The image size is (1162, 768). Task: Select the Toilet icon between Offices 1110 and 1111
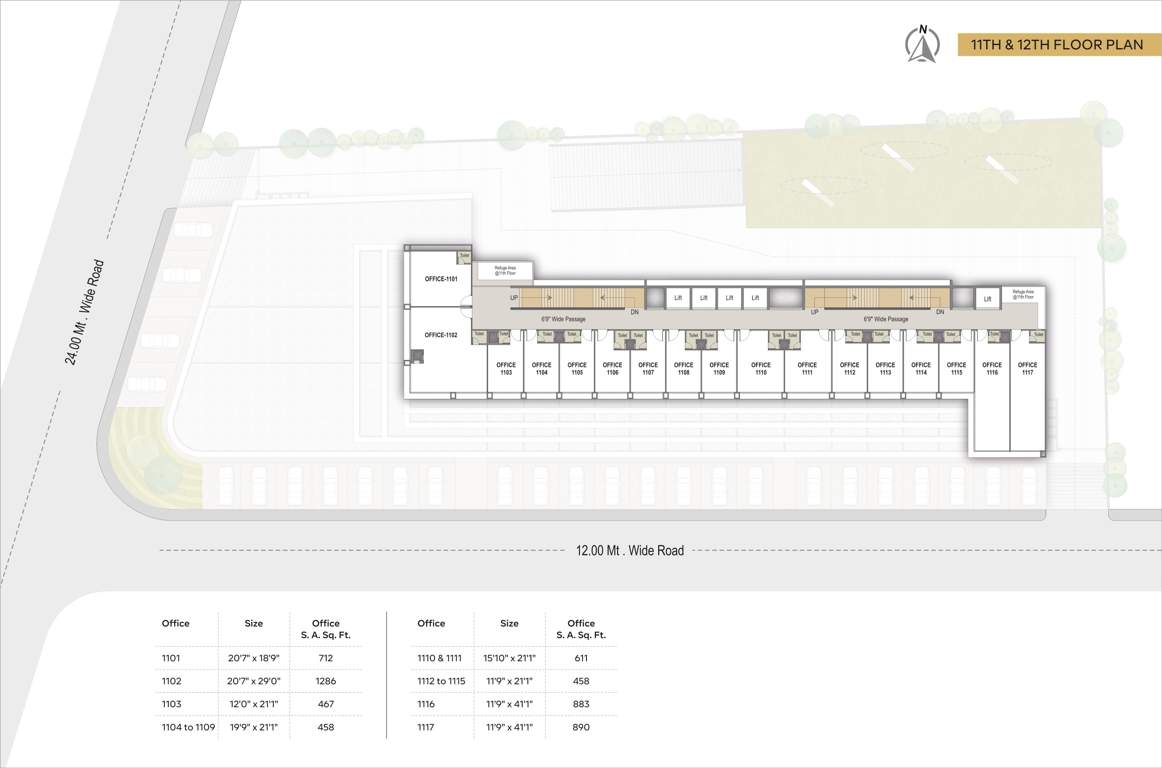tap(786, 336)
